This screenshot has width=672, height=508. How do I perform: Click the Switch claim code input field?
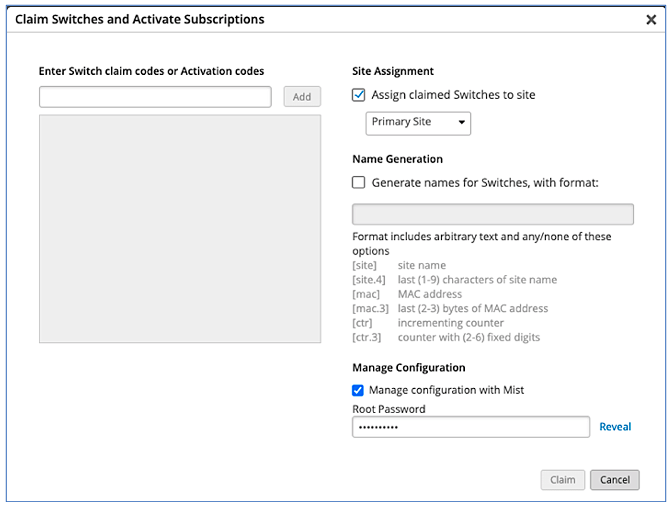(x=155, y=97)
